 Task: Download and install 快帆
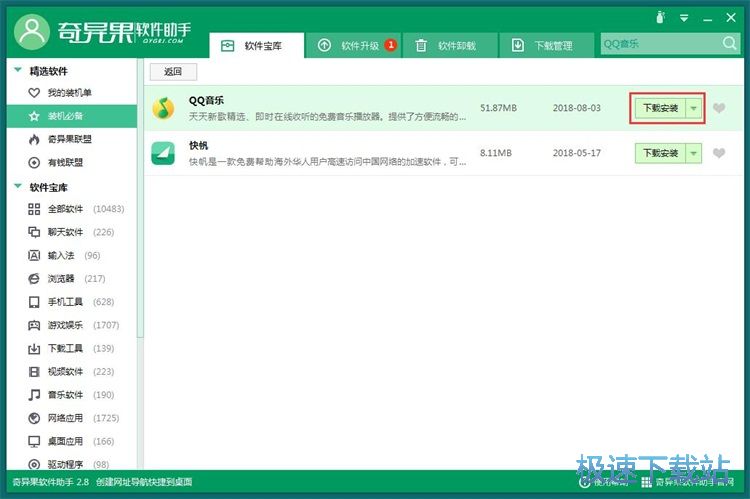(x=660, y=153)
